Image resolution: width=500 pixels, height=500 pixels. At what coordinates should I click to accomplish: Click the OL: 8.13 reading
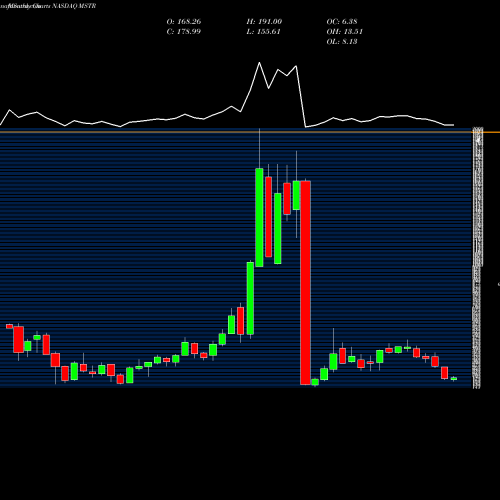[x=342, y=42]
